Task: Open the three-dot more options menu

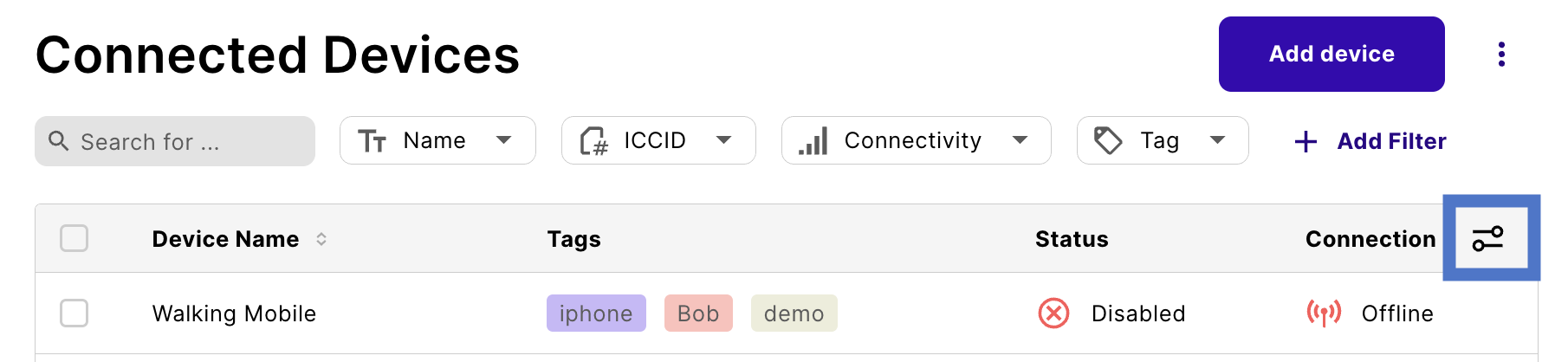Action: click(1501, 54)
